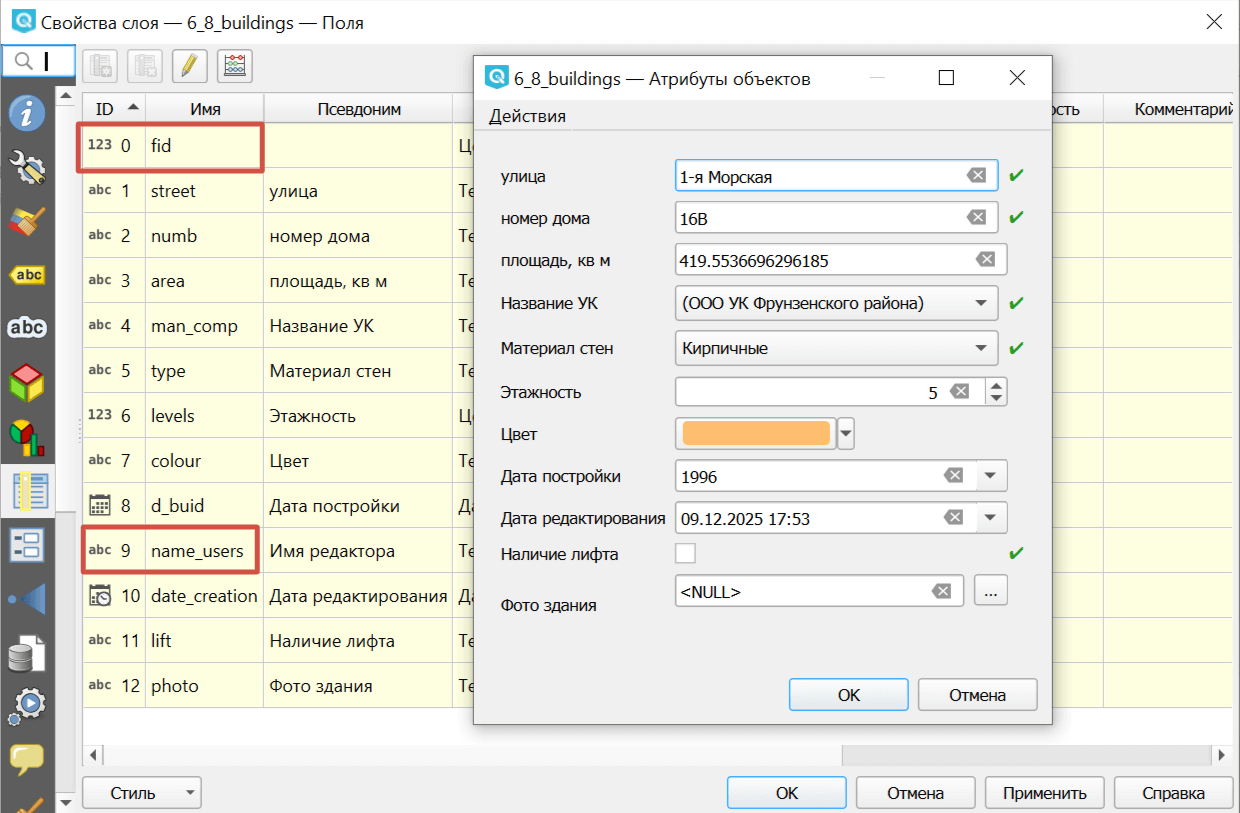Click the Отмена button in the attributes dialog
This screenshot has height=813, width=1240.
tap(977, 695)
